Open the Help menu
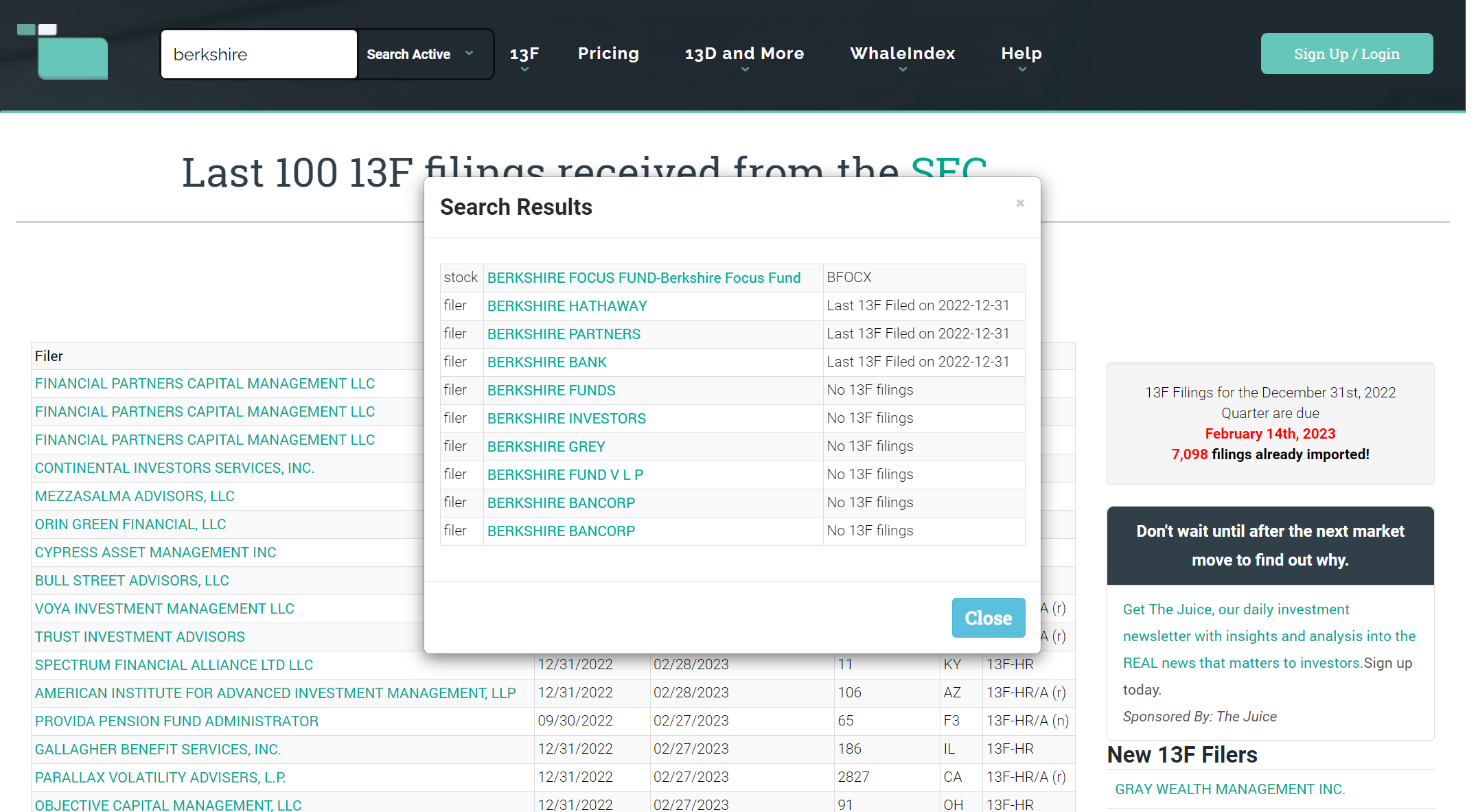1478x812 pixels. [1021, 54]
